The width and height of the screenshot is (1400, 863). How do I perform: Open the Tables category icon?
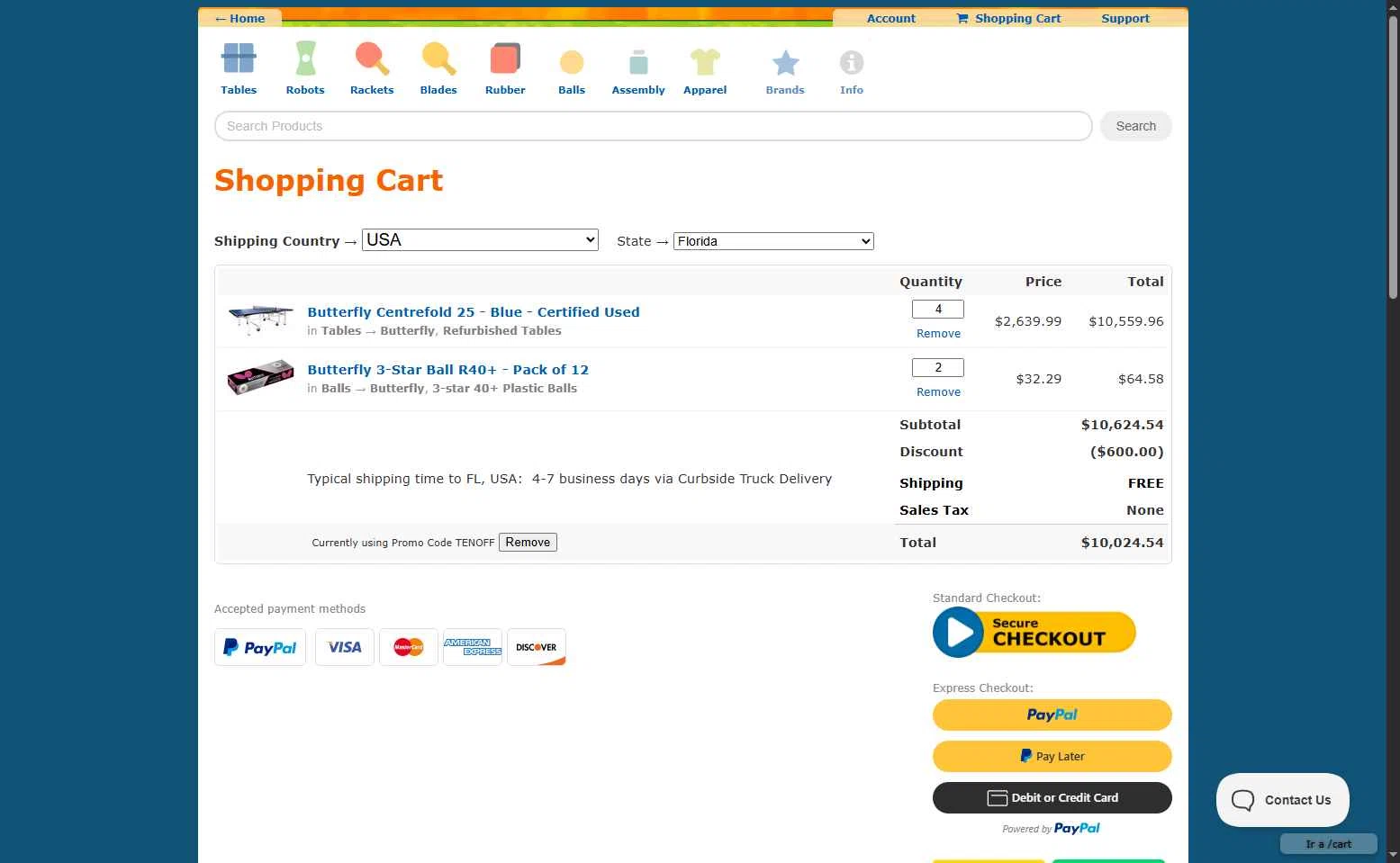[x=239, y=59]
